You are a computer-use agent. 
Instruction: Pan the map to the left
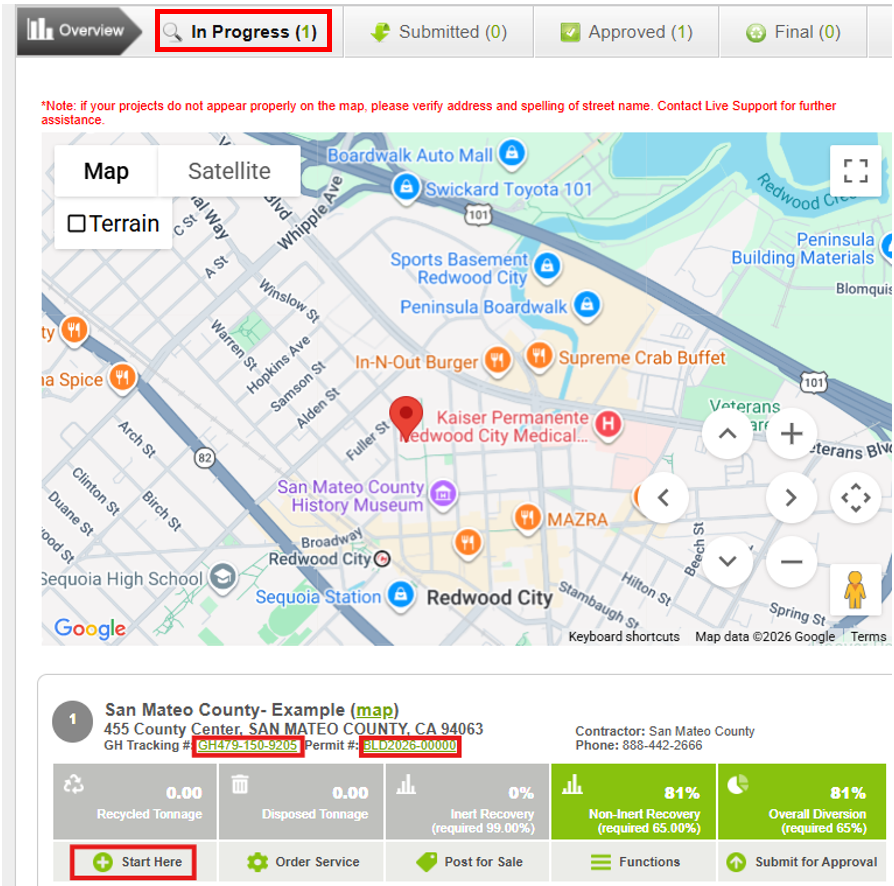[664, 497]
